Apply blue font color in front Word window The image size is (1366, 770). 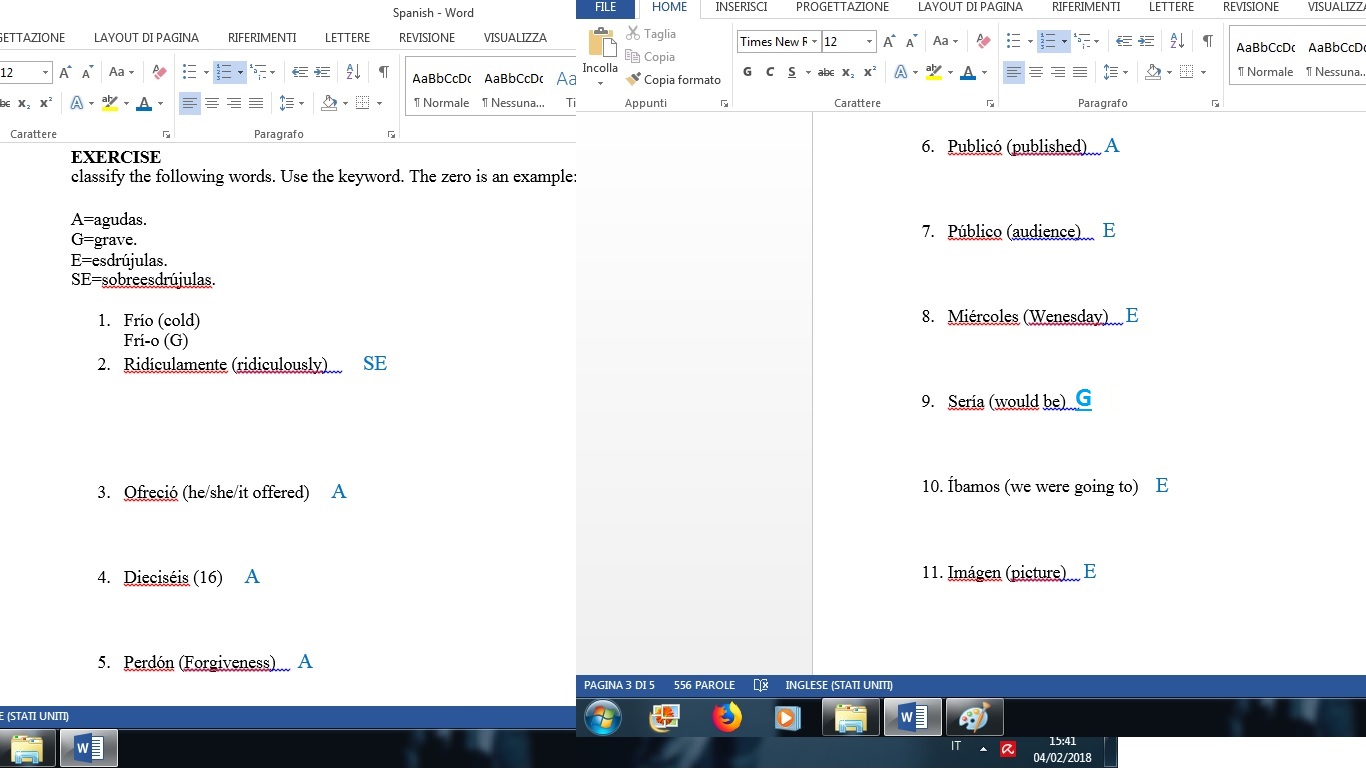point(967,72)
